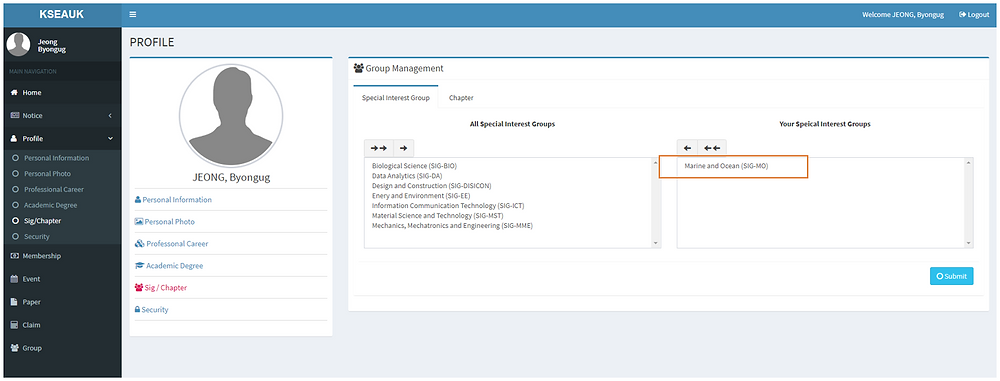Open Security link in profile card
1000x381 pixels.
(x=151, y=310)
